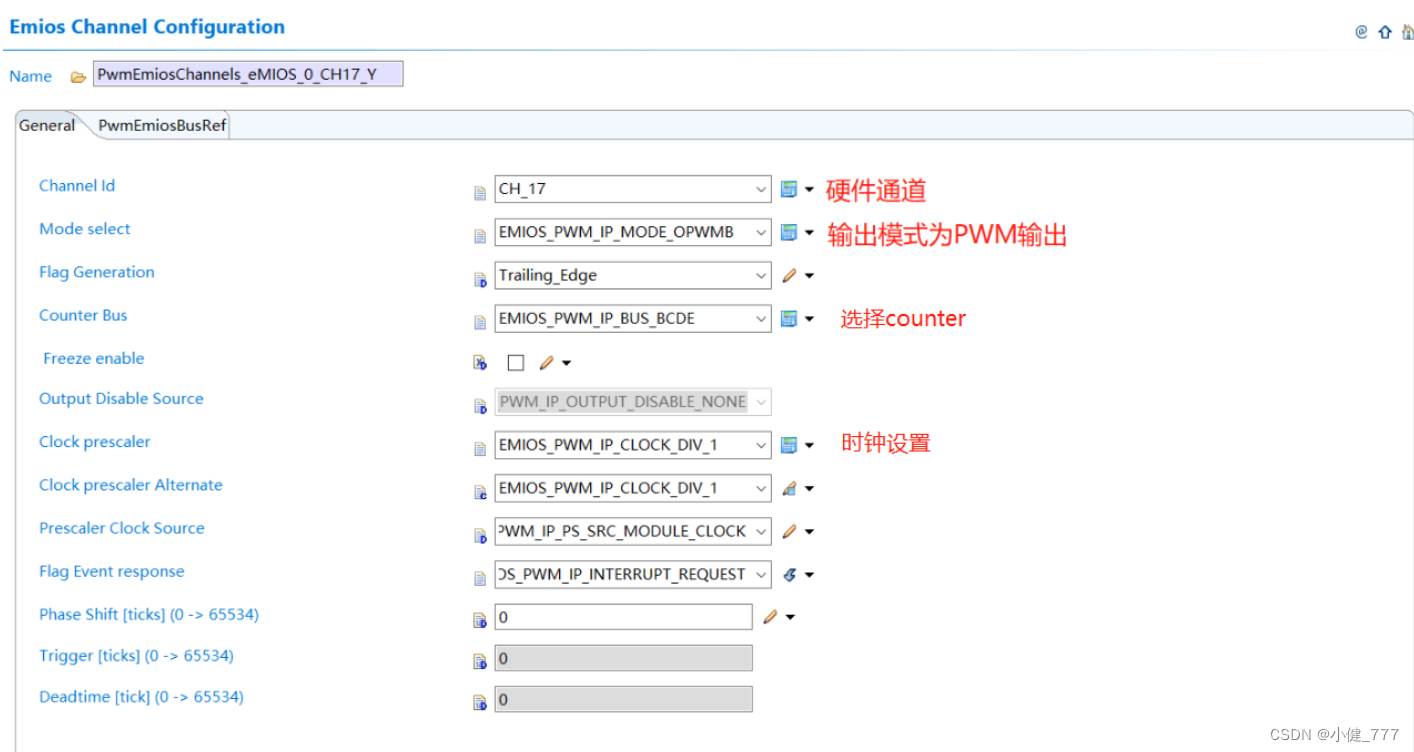Switch to the PwmEmiosBusRef tab
Viewport: 1414px width, 752px height.
(x=161, y=125)
